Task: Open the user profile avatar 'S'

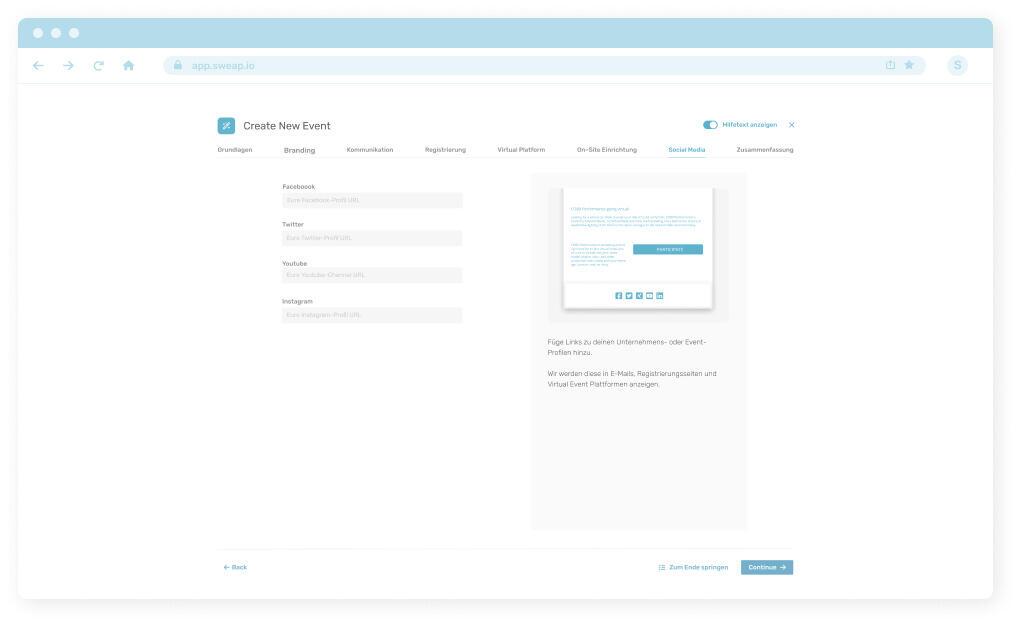Action: click(957, 66)
